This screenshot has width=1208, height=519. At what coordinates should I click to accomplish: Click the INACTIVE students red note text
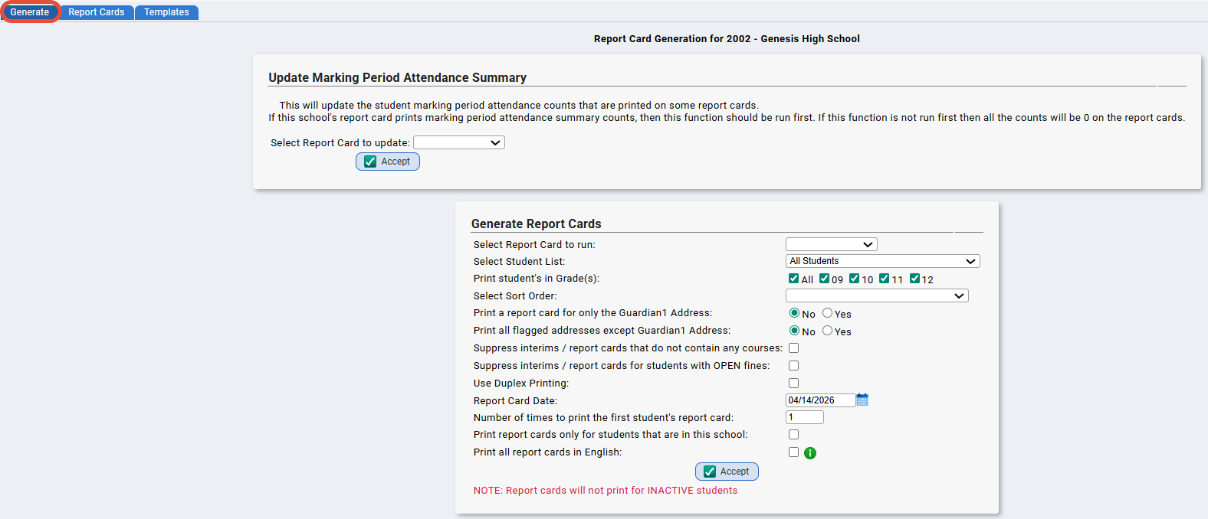pyautogui.click(x=605, y=490)
